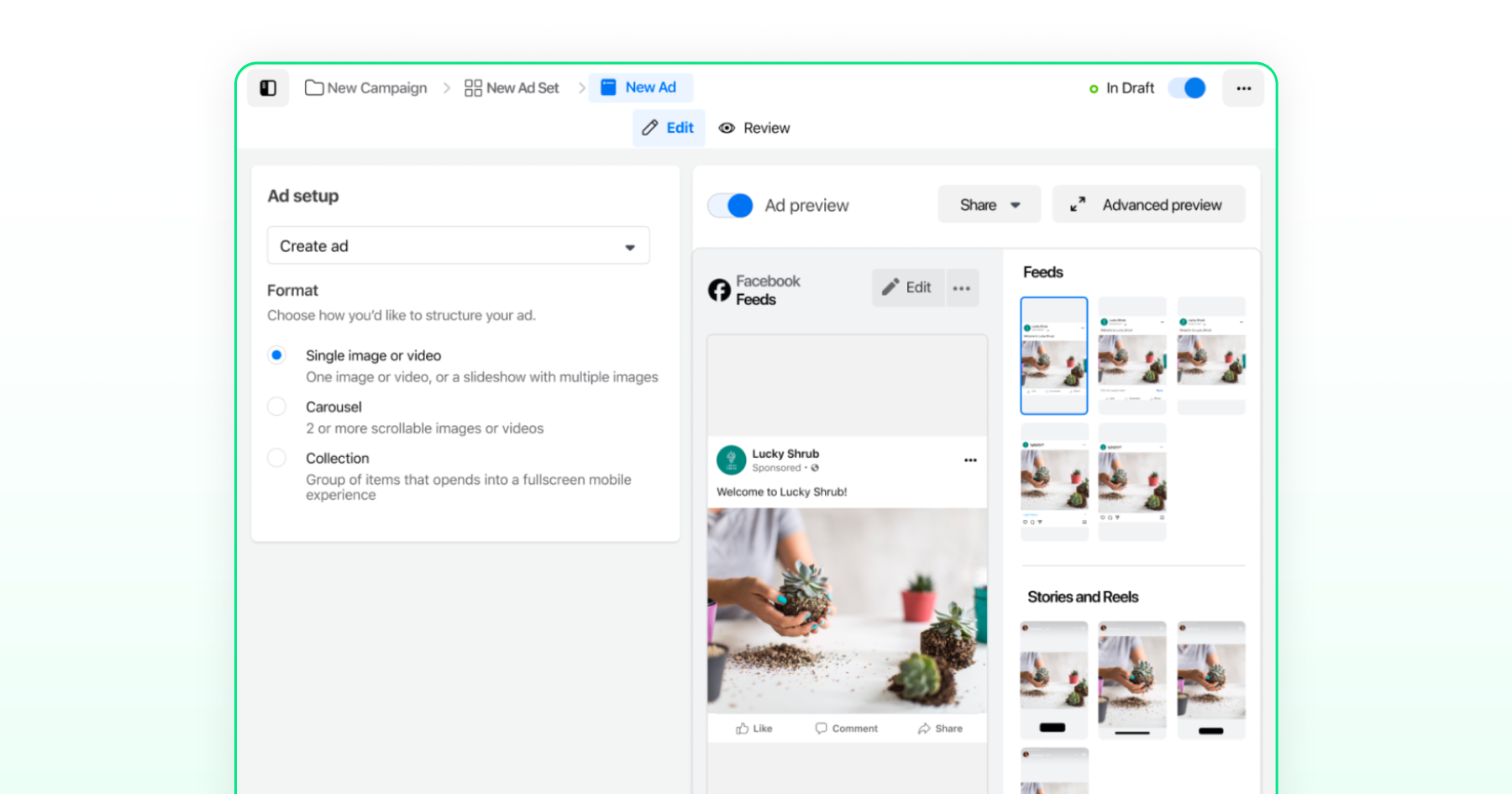Open the New Campaign breadcrumb

[366, 88]
